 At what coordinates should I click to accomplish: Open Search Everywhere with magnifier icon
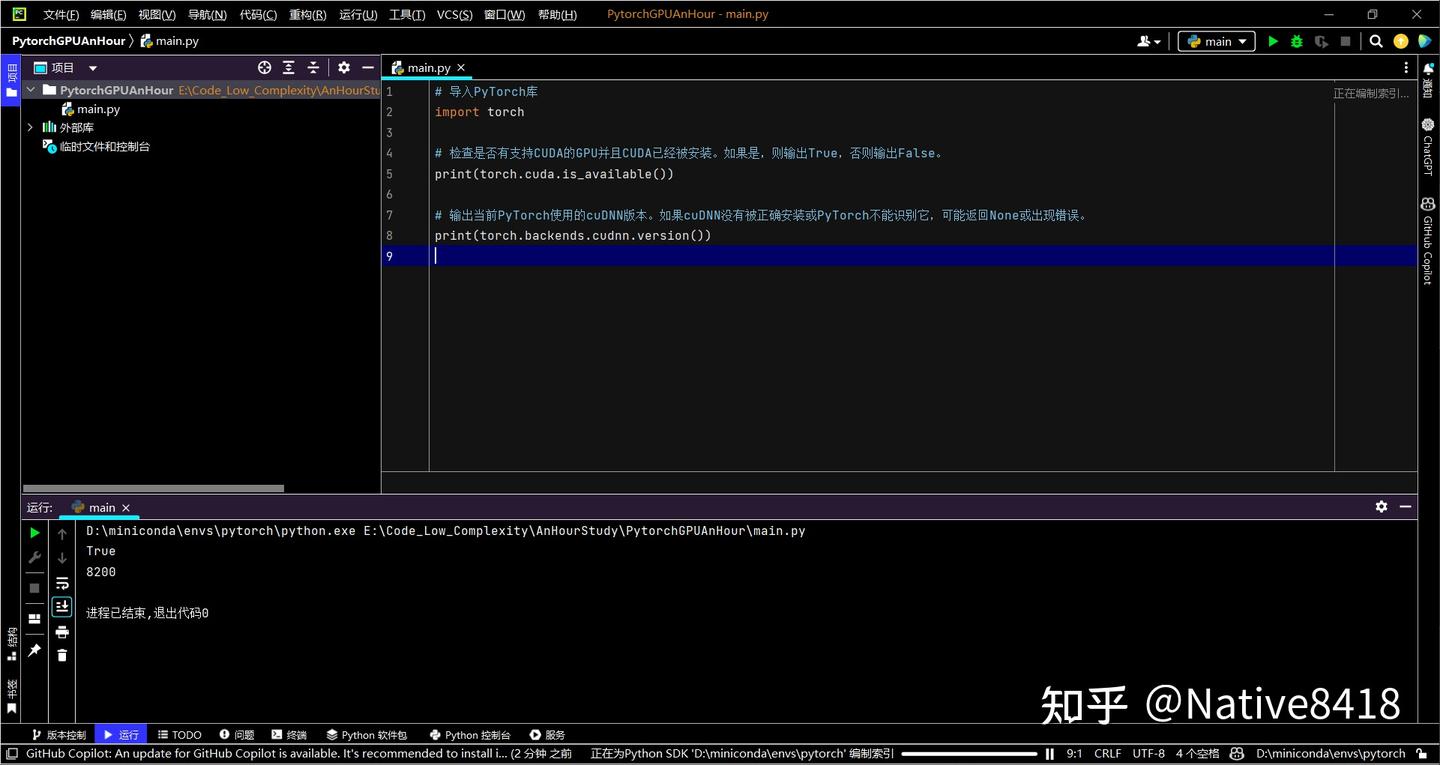pyautogui.click(x=1375, y=41)
